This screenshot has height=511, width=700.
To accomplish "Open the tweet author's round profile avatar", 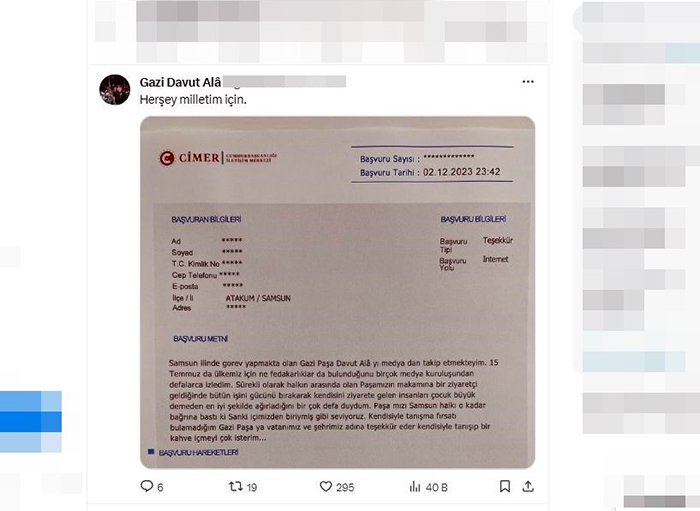I will pos(115,90).
